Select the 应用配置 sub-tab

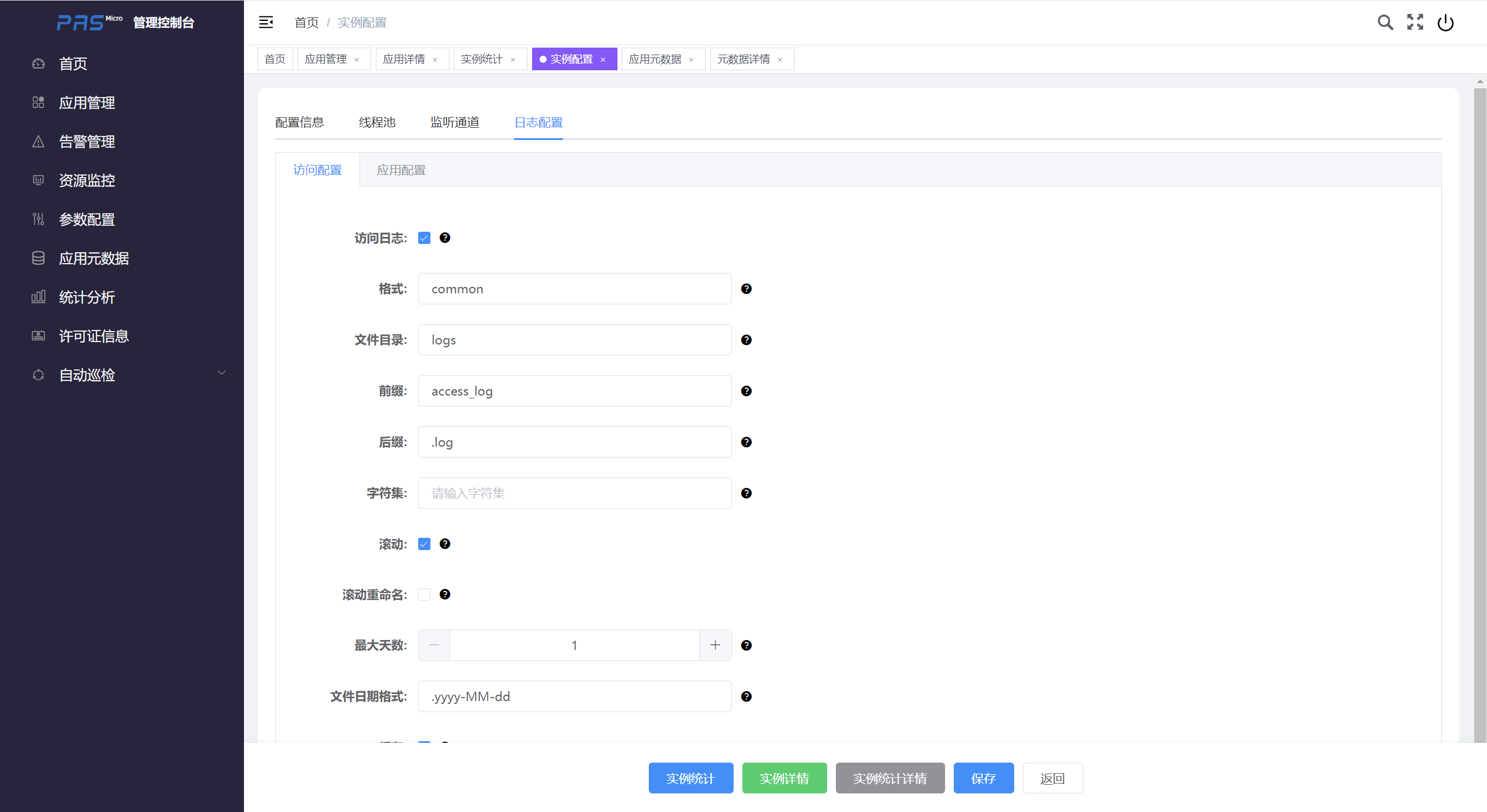(401, 170)
